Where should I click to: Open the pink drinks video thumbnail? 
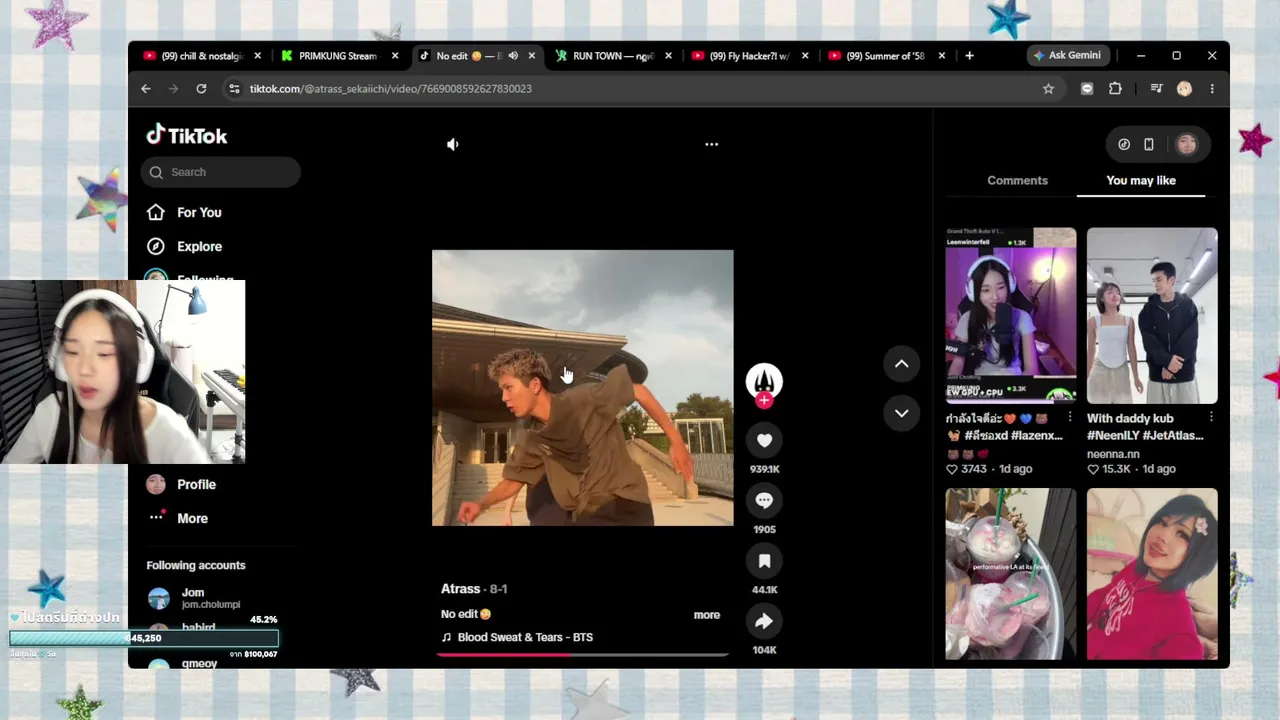click(x=1011, y=574)
